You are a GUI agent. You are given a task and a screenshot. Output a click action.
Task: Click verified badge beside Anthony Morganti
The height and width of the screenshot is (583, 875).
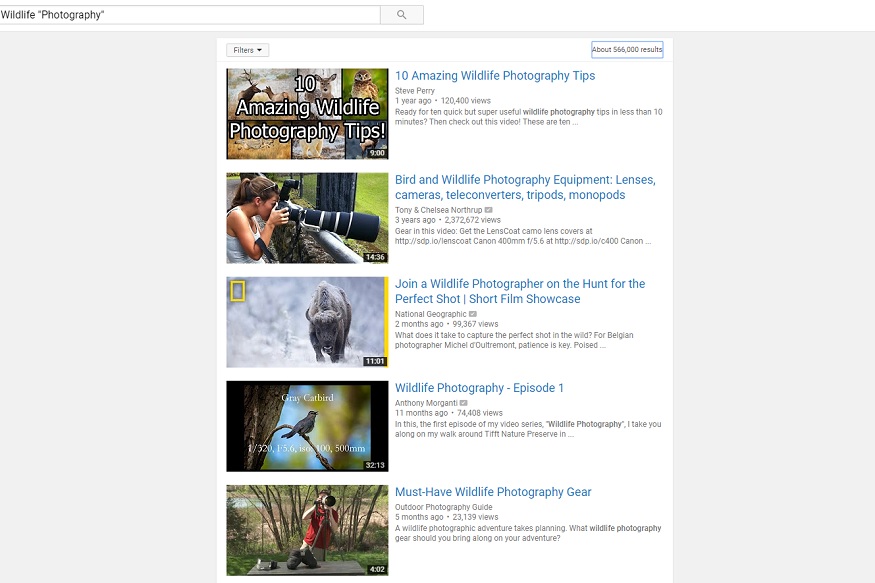(x=464, y=403)
